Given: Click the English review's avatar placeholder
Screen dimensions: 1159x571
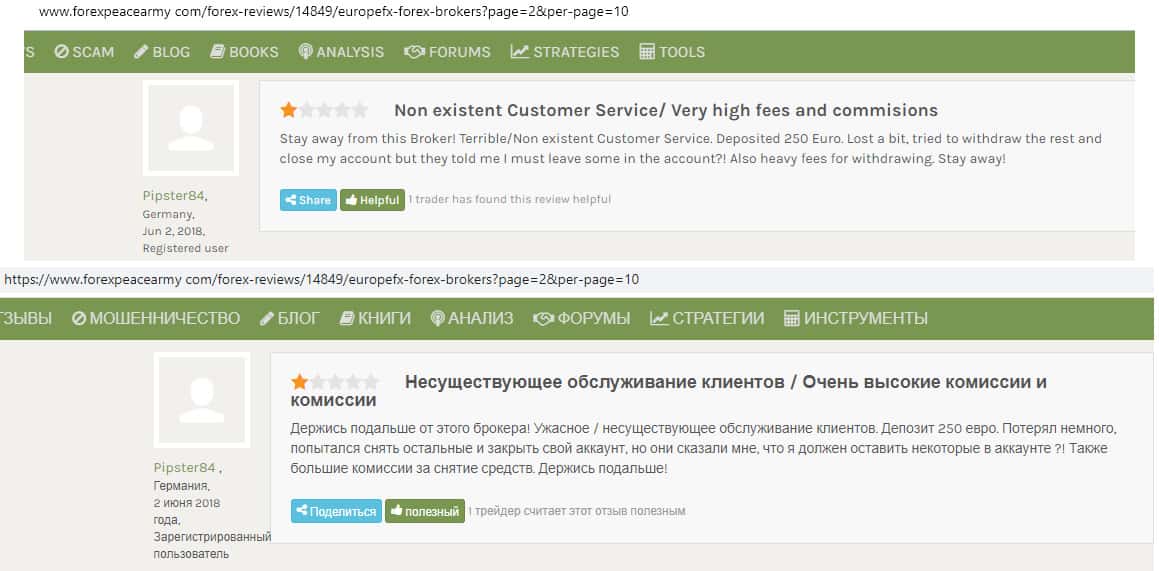Looking at the screenshot, I should 191,128.
